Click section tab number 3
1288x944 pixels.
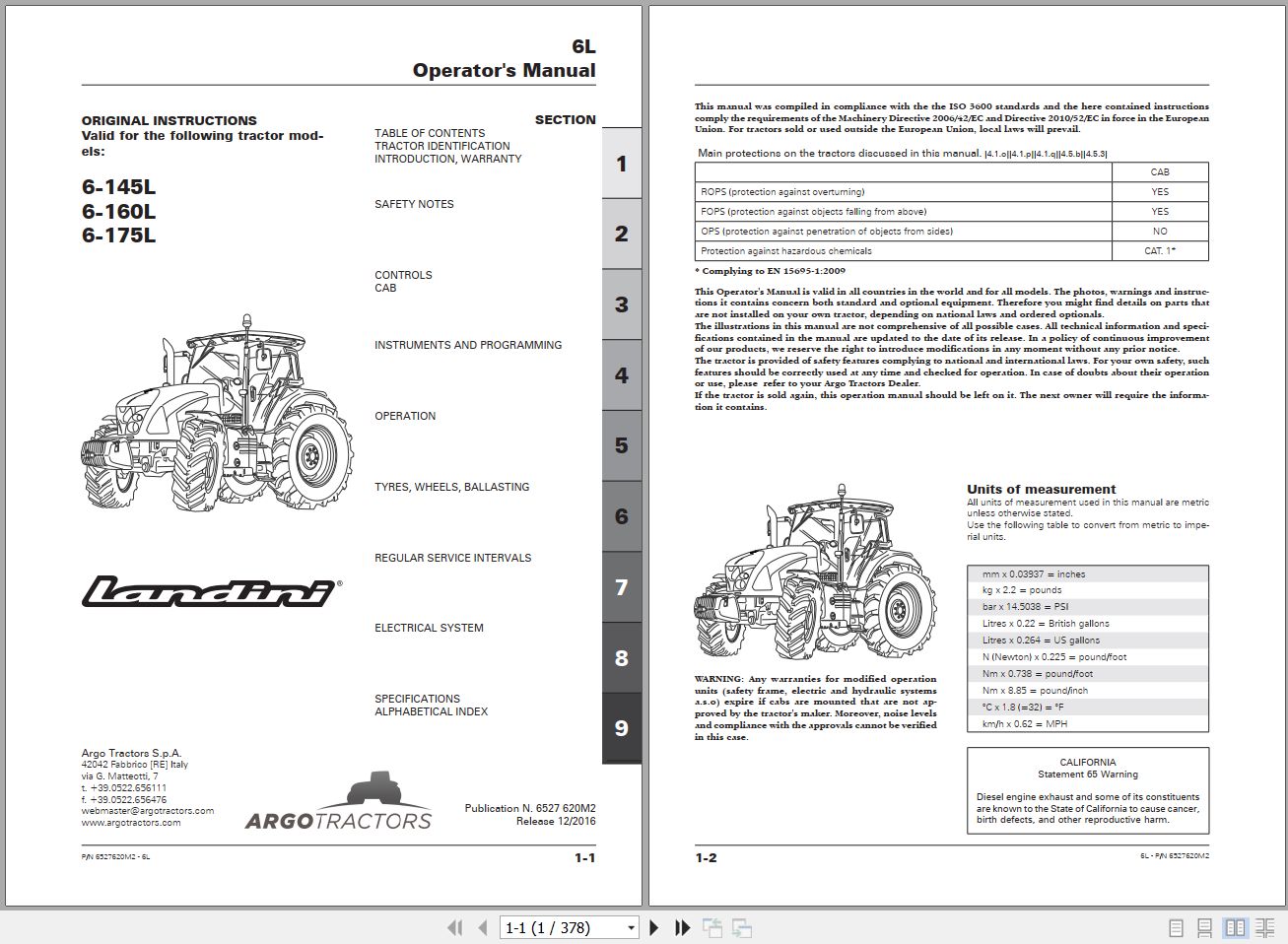(x=622, y=304)
